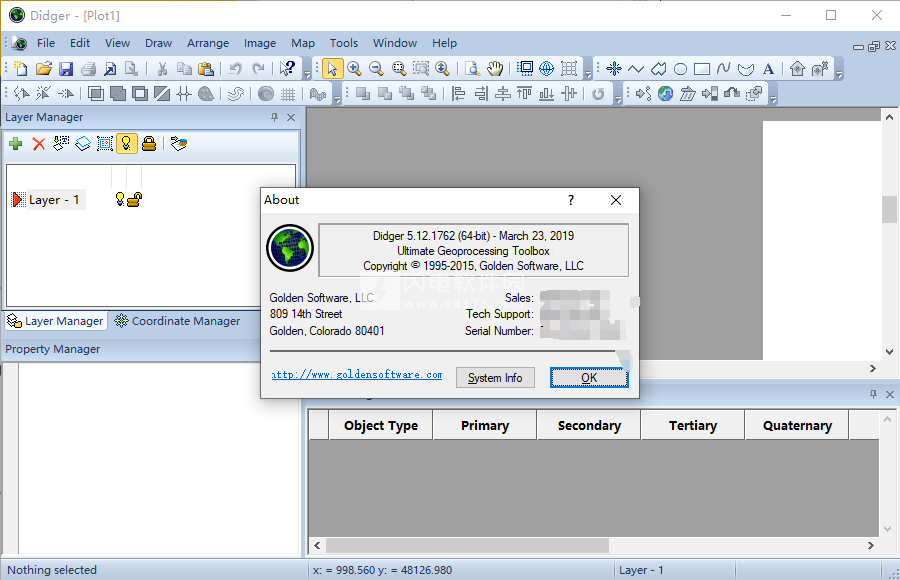Viewport: 900px width, 580px height.
Task: Click the Tertiary column header
Action: pyautogui.click(x=692, y=425)
